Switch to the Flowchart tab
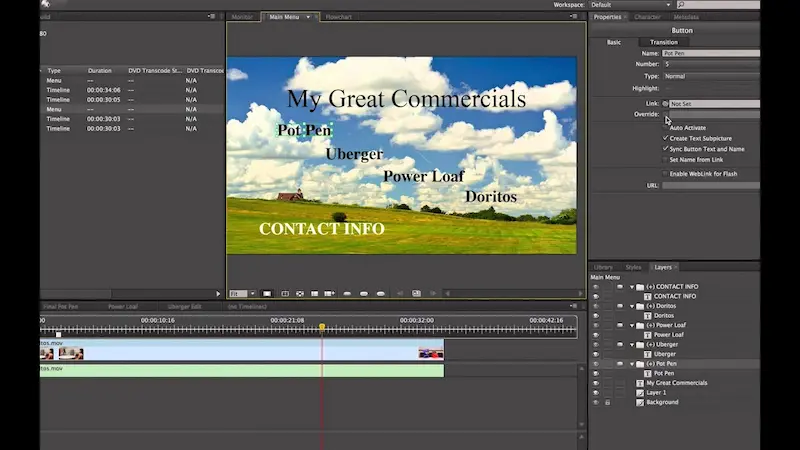This screenshot has width=800, height=450. 338,17
